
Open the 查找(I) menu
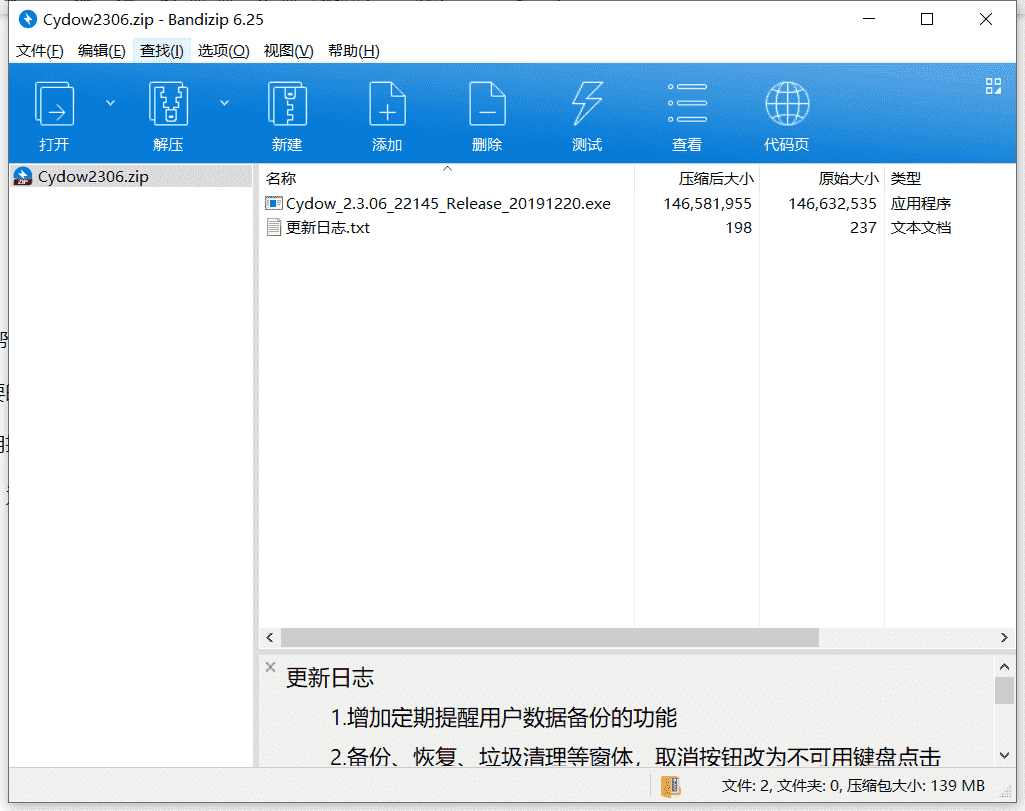click(161, 51)
